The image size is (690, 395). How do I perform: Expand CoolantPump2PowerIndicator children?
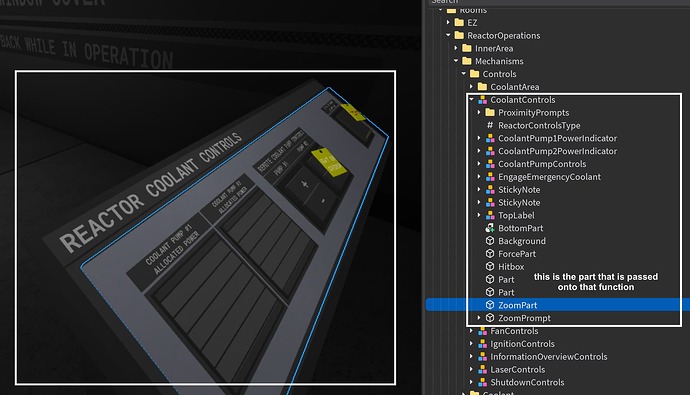click(479, 151)
